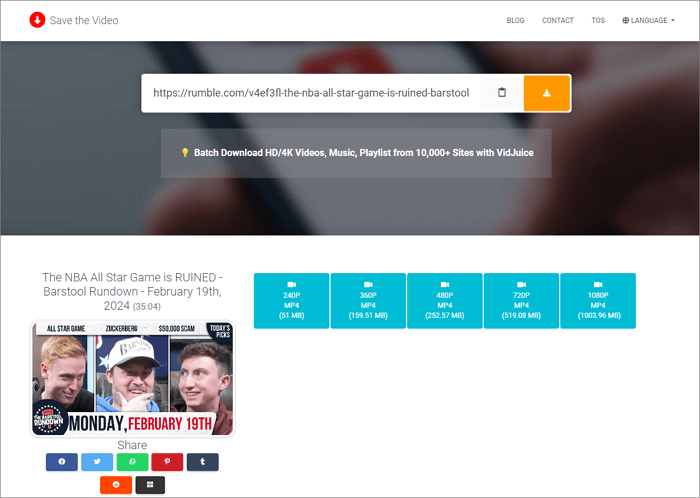Share the video via WhatsApp
The width and height of the screenshot is (700, 498).
coord(132,462)
